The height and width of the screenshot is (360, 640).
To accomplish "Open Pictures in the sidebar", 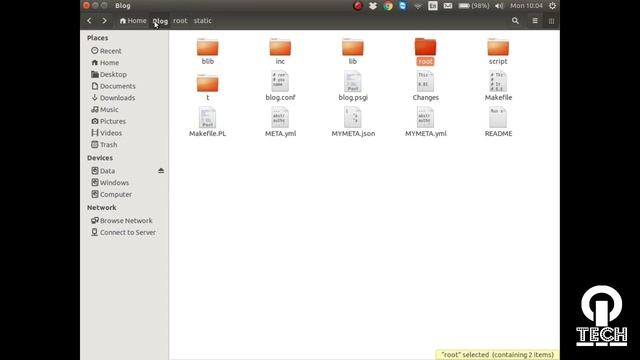I will [109, 121].
